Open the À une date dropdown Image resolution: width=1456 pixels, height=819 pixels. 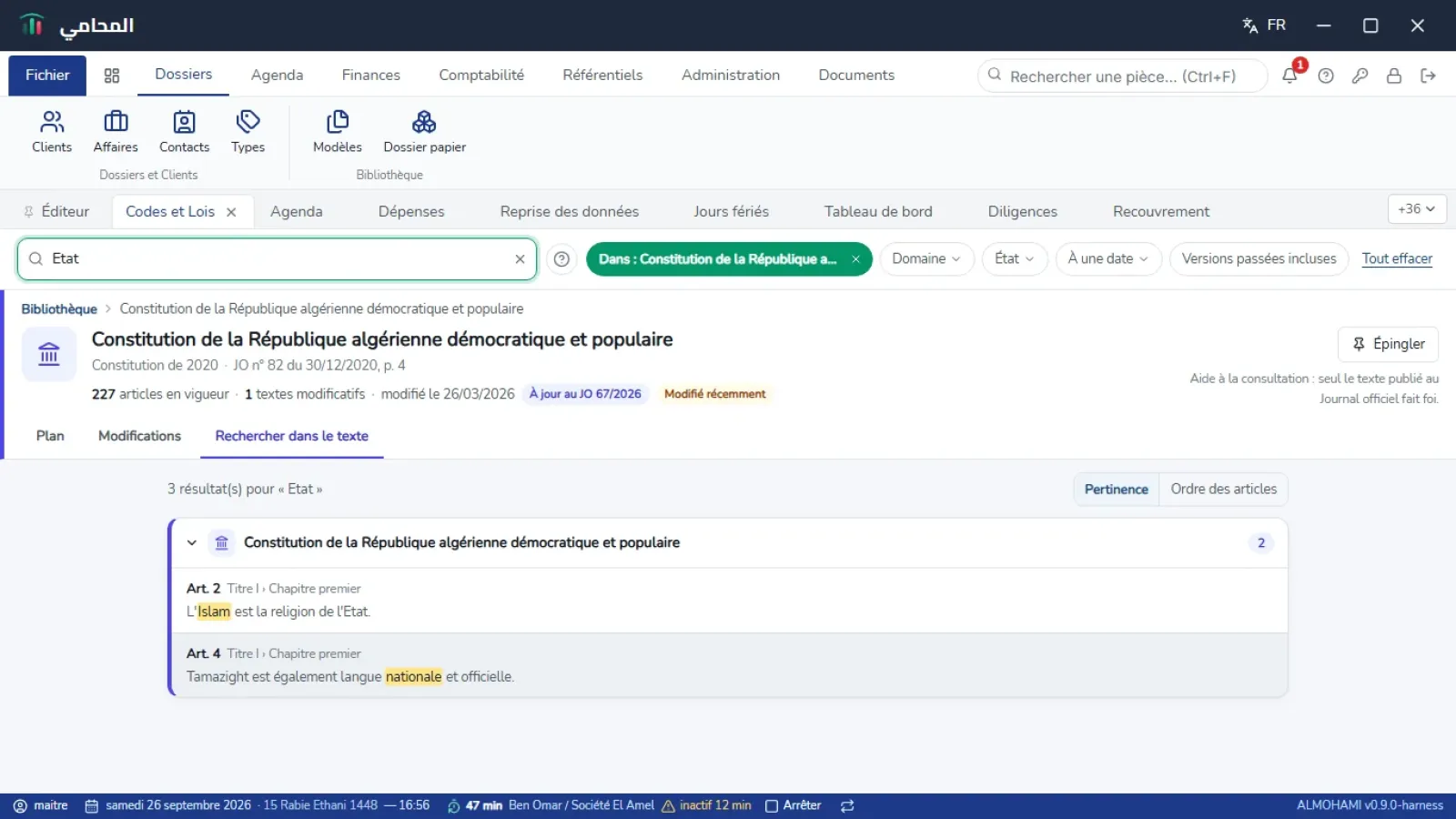1108,259
